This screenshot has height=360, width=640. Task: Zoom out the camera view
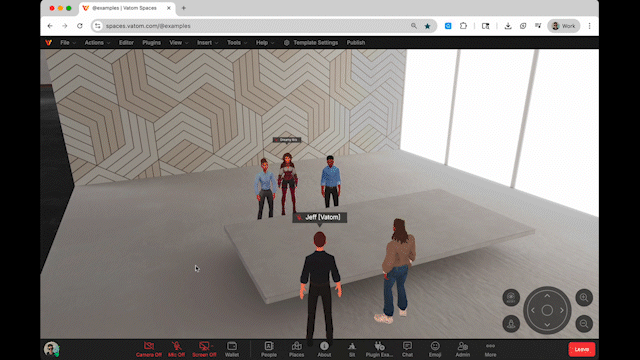[584, 324]
